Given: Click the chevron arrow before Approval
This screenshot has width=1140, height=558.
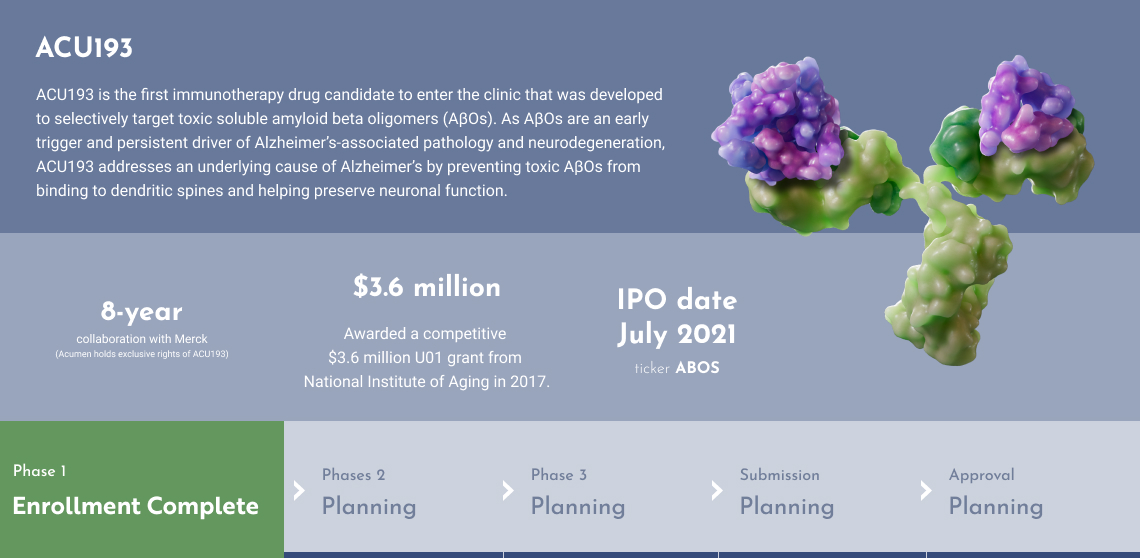Looking at the screenshot, I should [x=926, y=490].
